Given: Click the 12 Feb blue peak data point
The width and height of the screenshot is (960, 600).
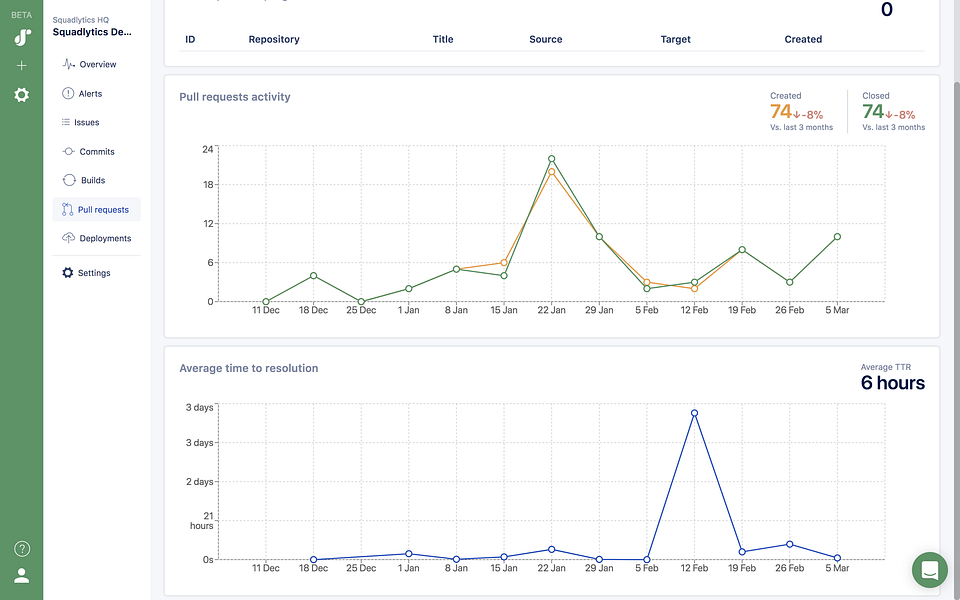Looking at the screenshot, I should 694,413.
